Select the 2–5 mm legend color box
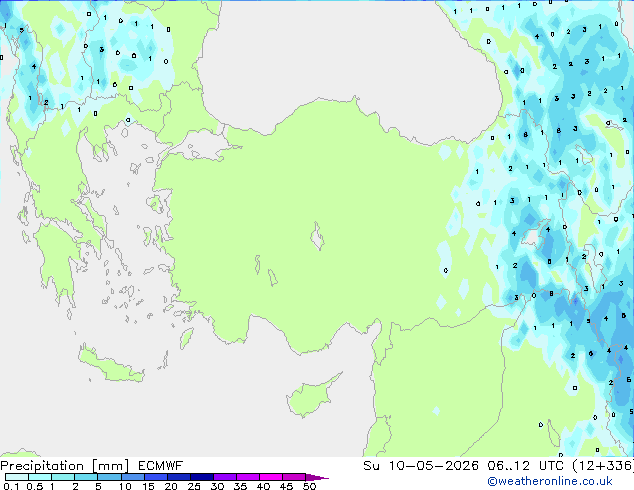 pyautogui.click(x=86, y=477)
